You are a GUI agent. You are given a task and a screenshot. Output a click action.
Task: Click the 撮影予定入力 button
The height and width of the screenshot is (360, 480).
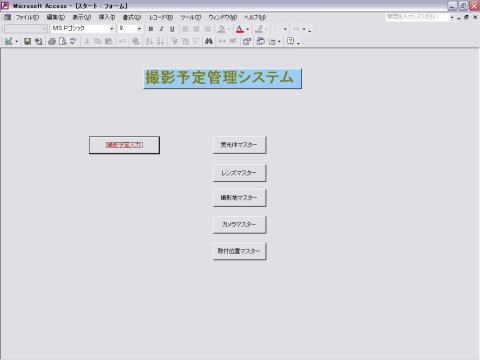(124, 145)
